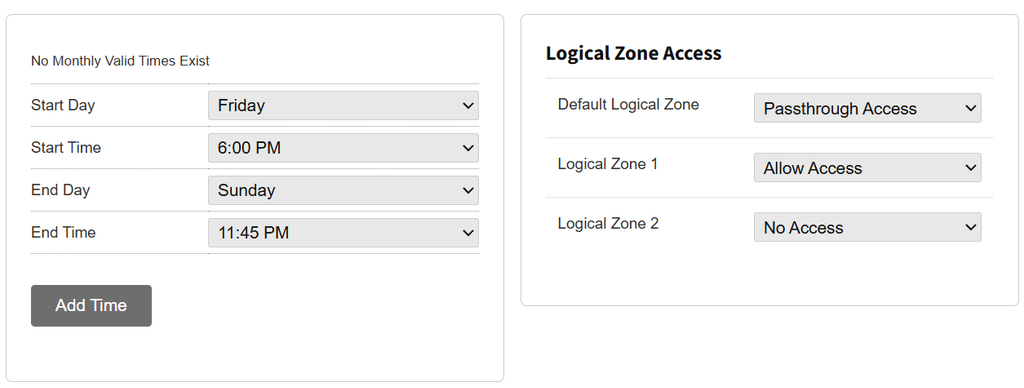The height and width of the screenshot is (388, 1024).
Task: Click the Start Day field label
Action: click(x=63, y=105)
